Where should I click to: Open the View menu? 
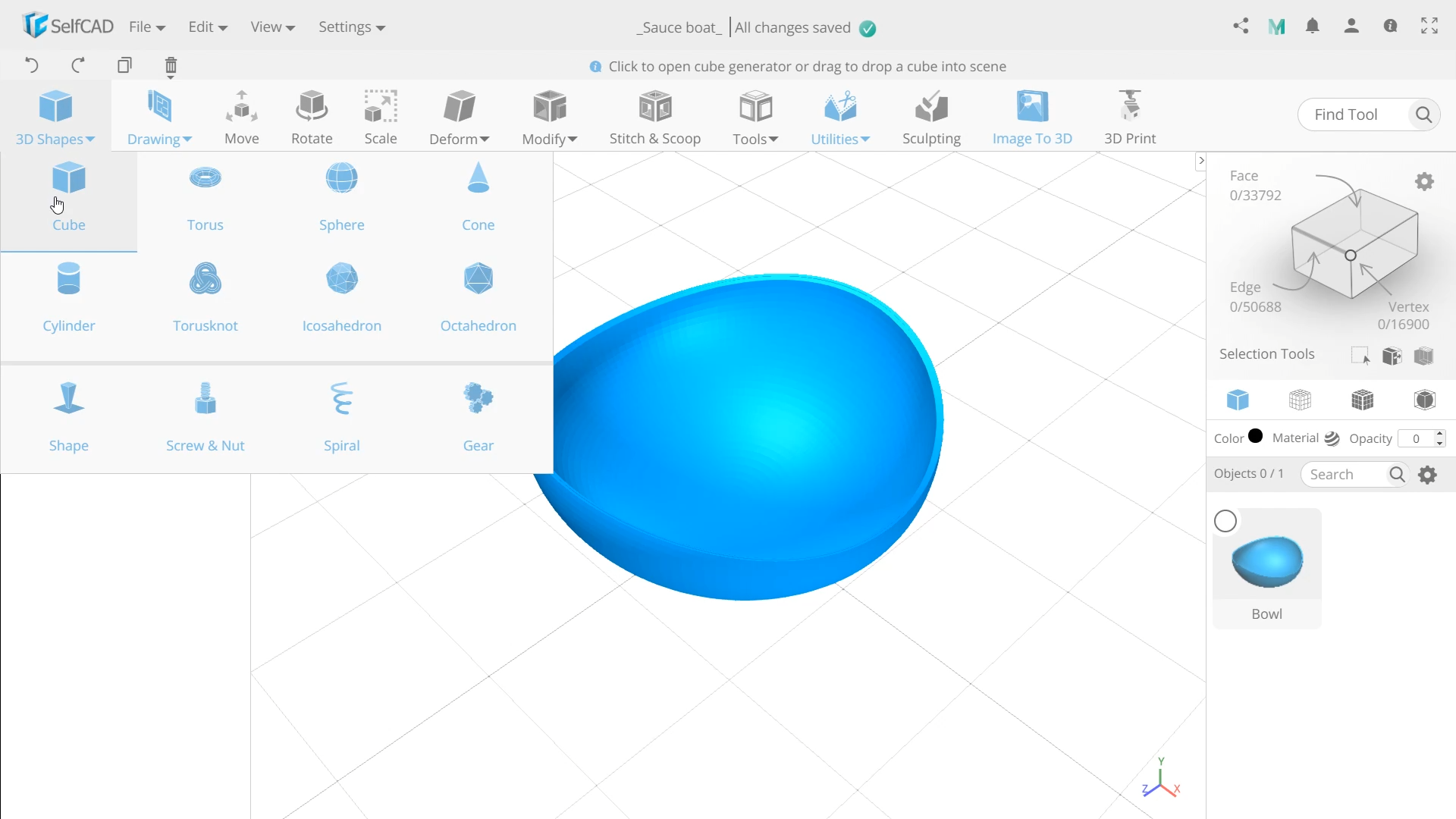pyautogui.click(x=272, y=27)
